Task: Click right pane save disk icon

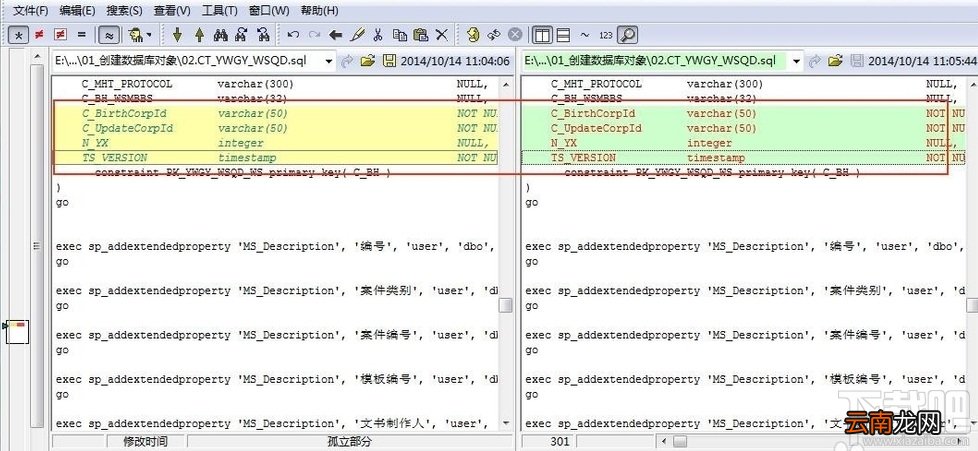Action: click(x=857, y=61)
